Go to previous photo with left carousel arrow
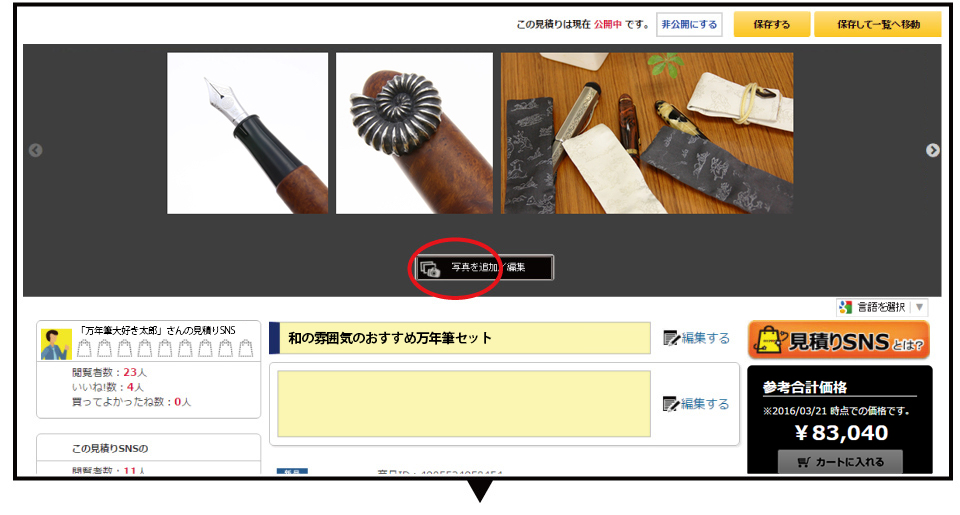 tap(36, 150)
